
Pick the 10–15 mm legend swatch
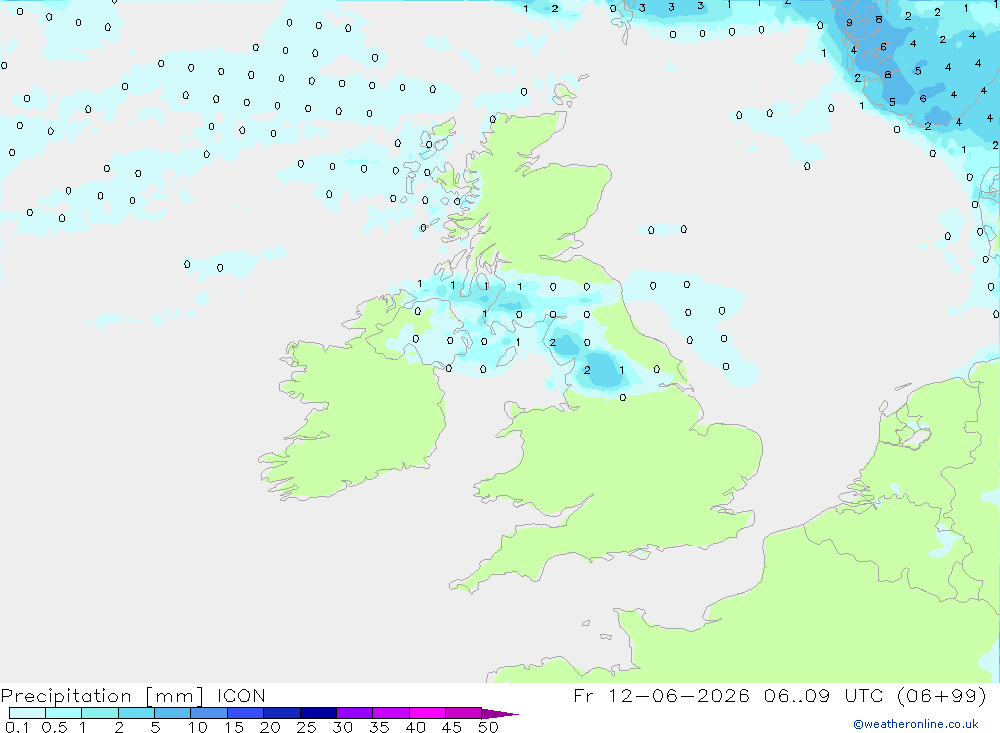pos(209,713)
